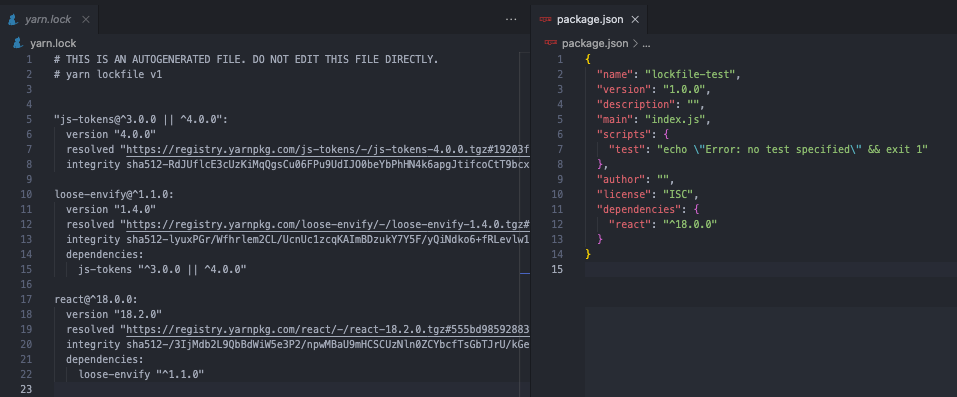This screenshot has width=957, height=397.
Task: Select the package.json editor tab
Action: point(590,20)
